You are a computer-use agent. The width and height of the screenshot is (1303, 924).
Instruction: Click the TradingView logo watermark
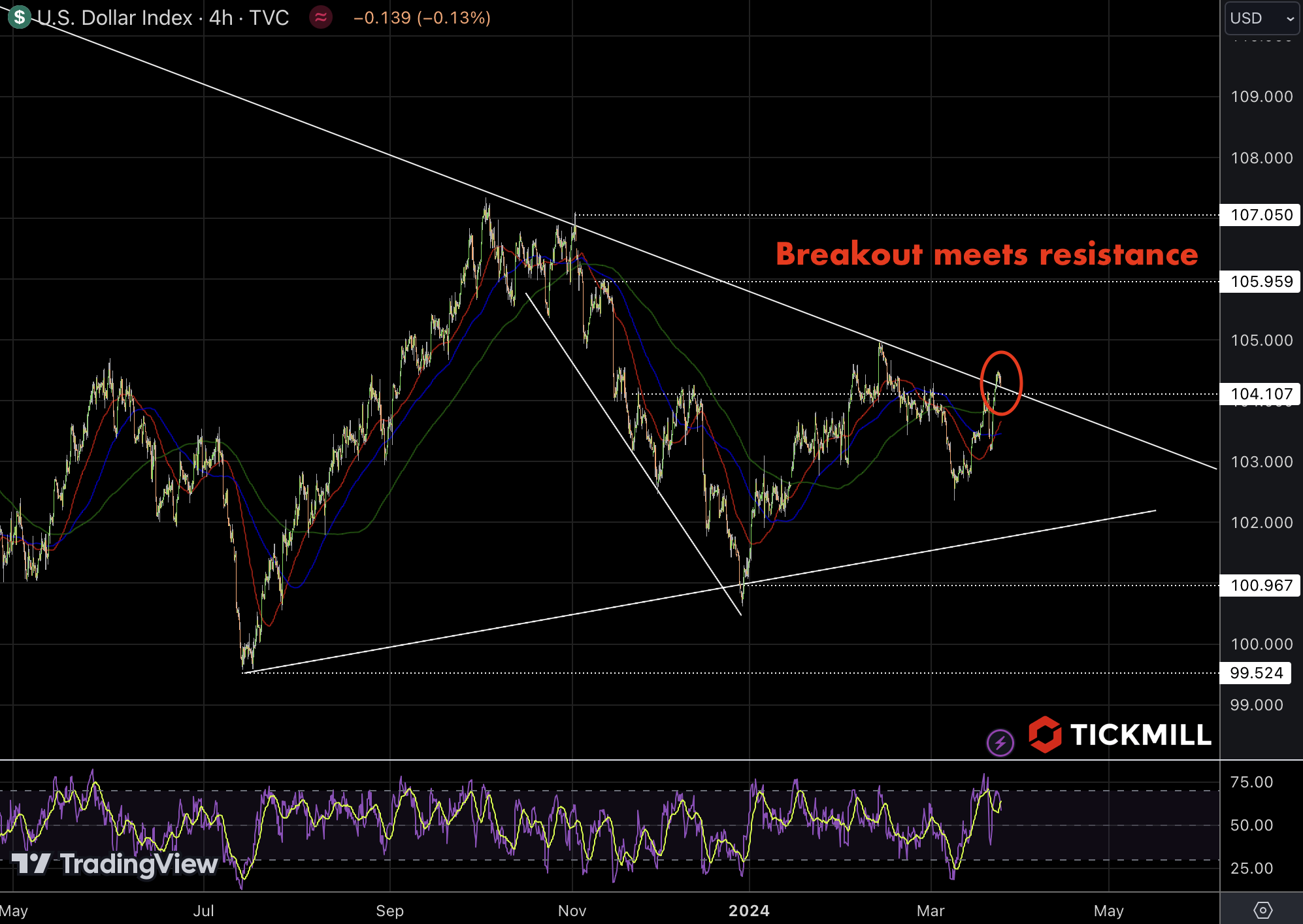coord(115,864)
